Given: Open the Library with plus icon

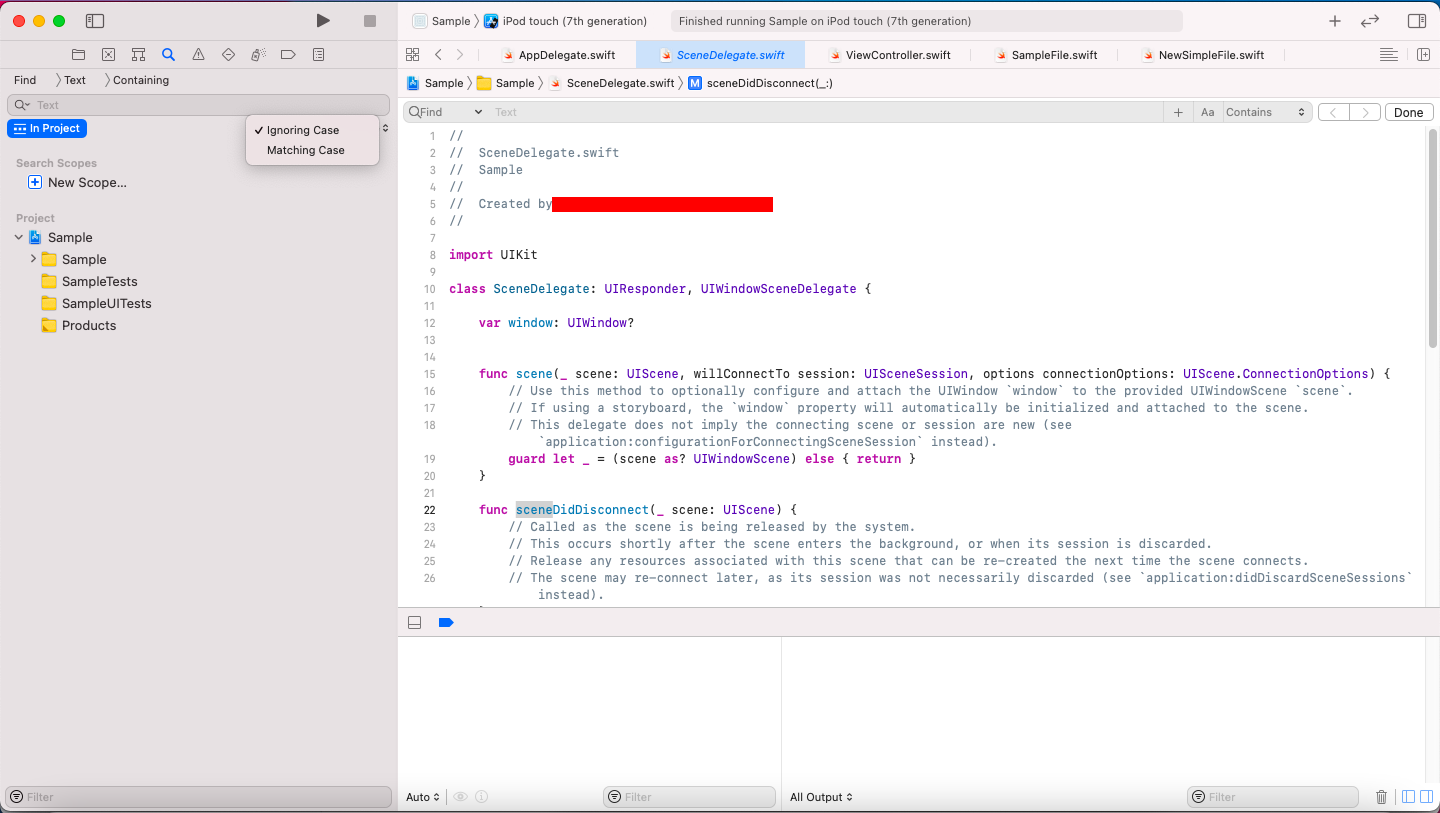Looking at the screenshot, I should coord(1334,21).
